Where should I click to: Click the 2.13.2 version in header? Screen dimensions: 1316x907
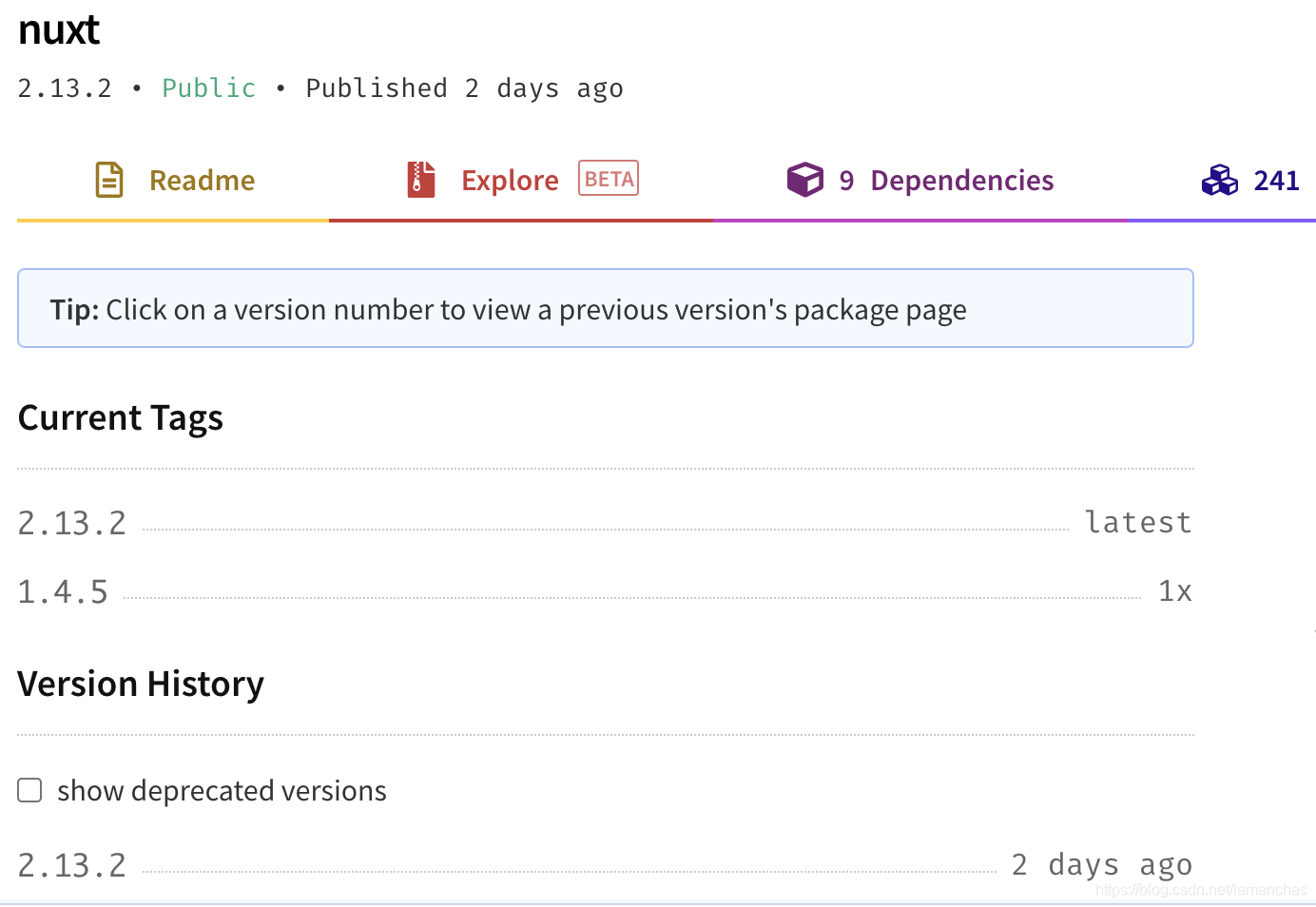[65, 88]
